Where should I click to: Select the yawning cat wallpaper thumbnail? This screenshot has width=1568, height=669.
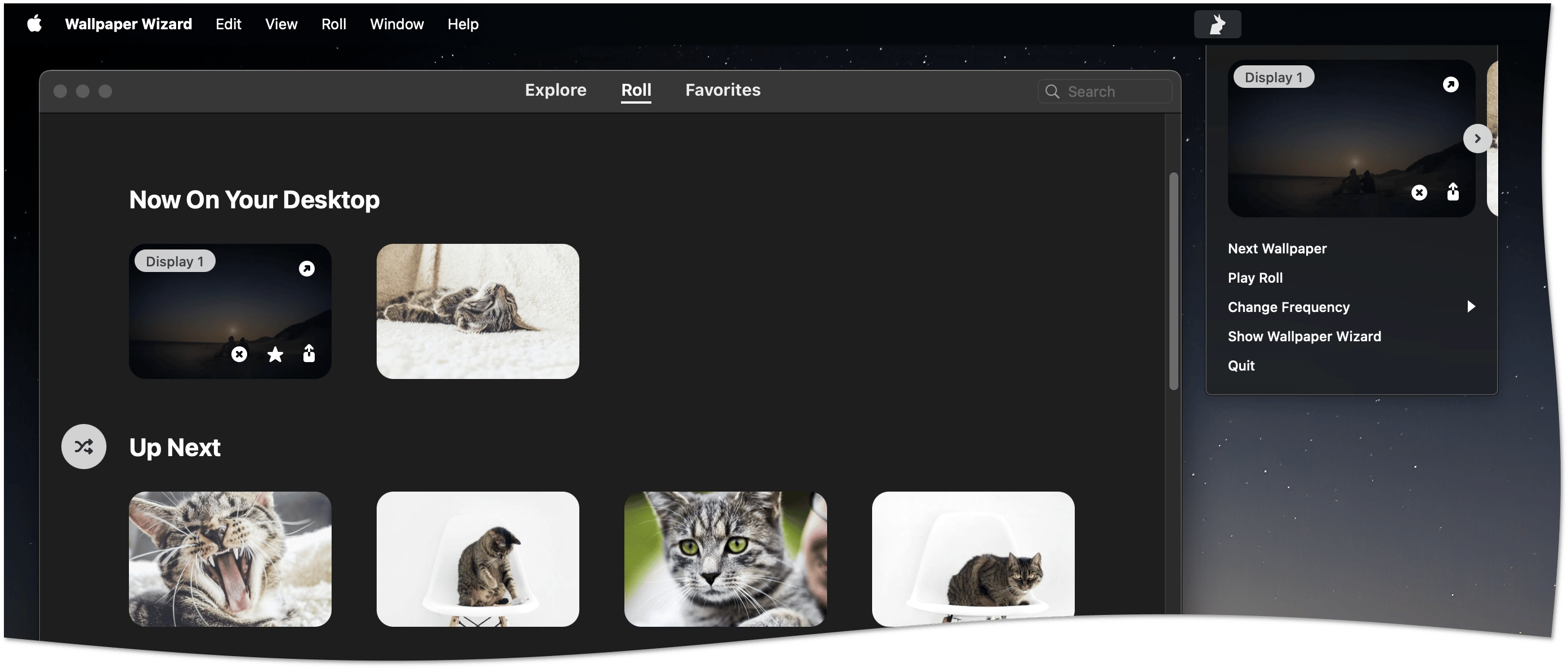tap(230, 559)
